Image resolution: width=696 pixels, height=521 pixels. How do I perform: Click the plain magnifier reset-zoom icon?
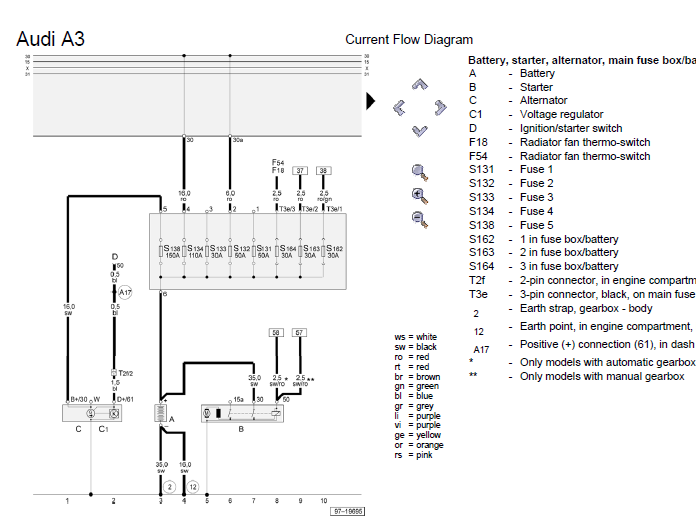[x=419, y=173]
